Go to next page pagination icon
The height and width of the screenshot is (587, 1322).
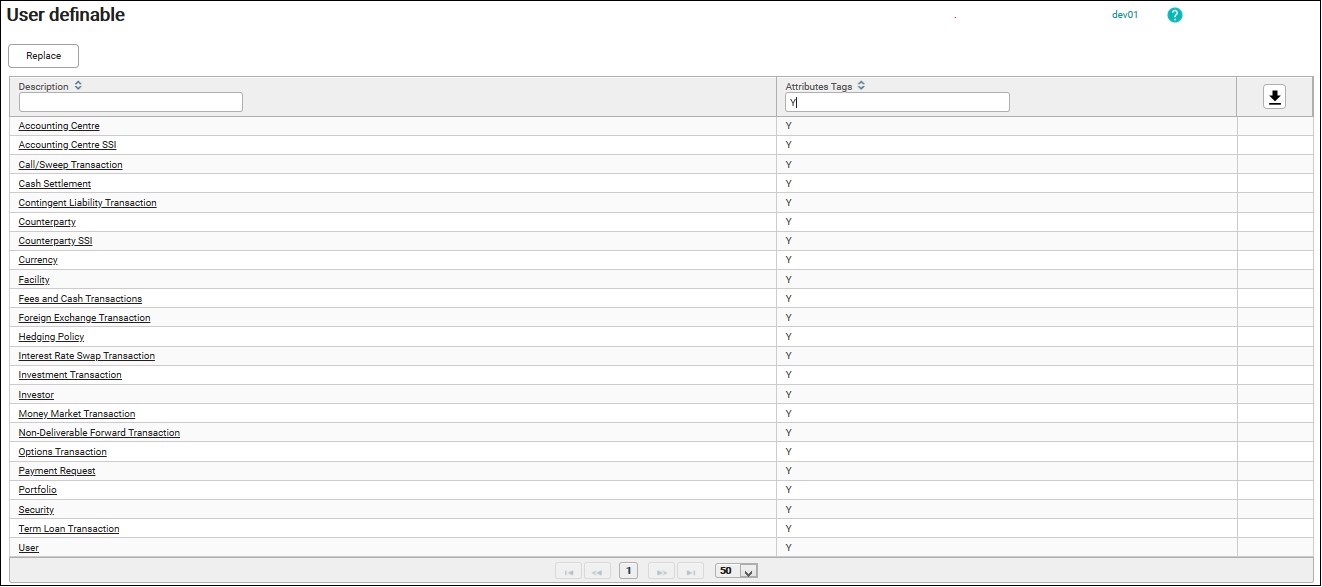tap(661, 571)
